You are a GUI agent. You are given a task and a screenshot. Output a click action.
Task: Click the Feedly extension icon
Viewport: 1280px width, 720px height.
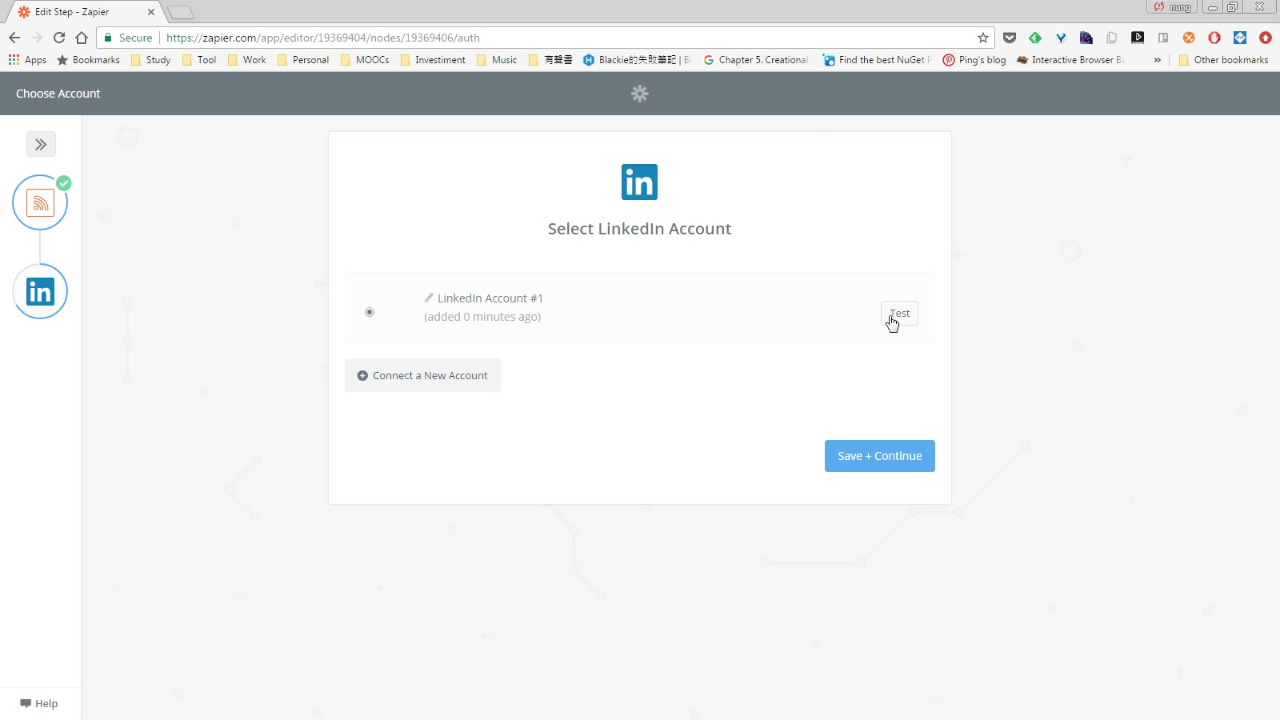(x=1035, y=38)
